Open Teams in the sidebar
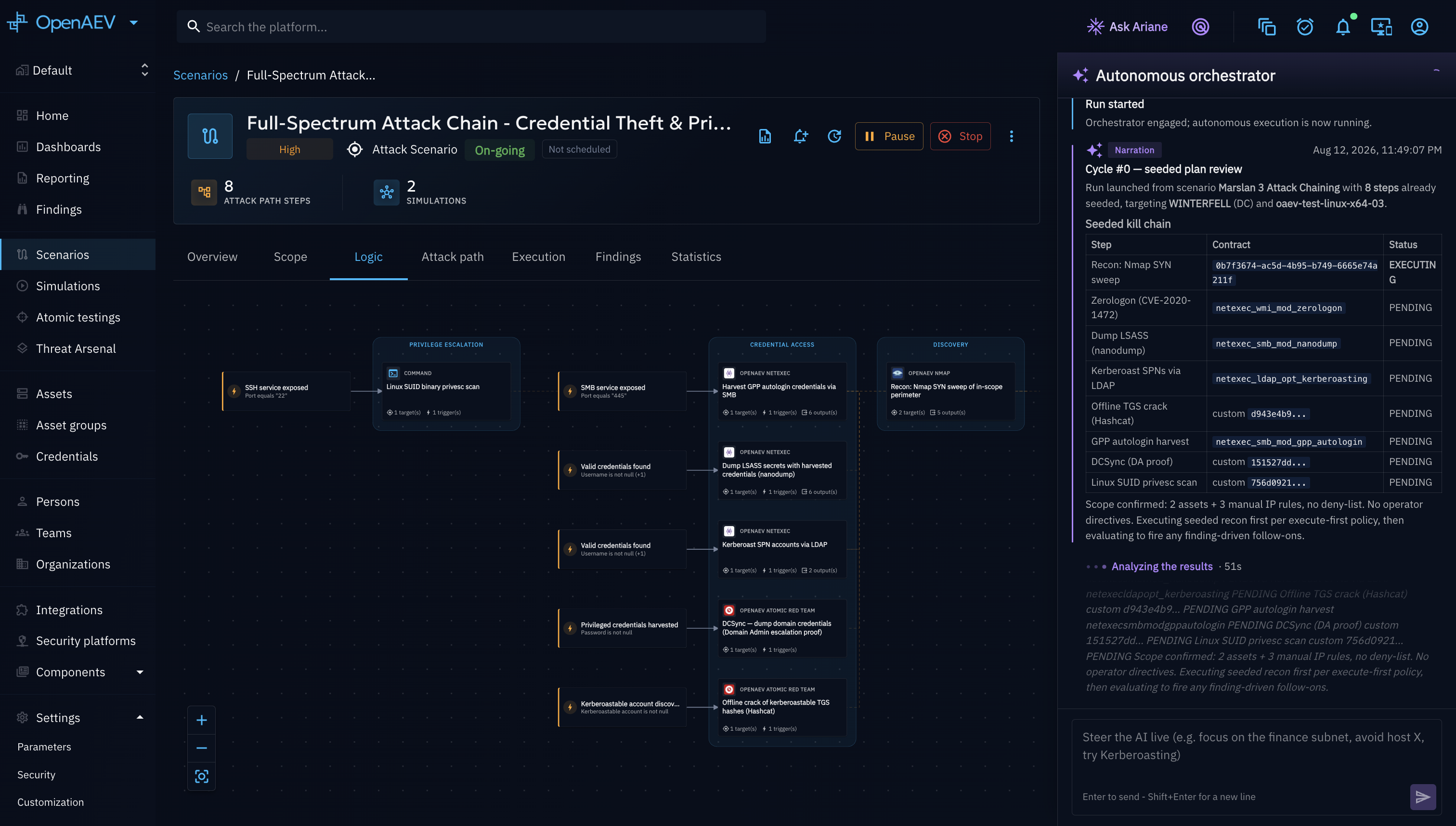Viewport: 1456px width, 826px height. (78, 533)
